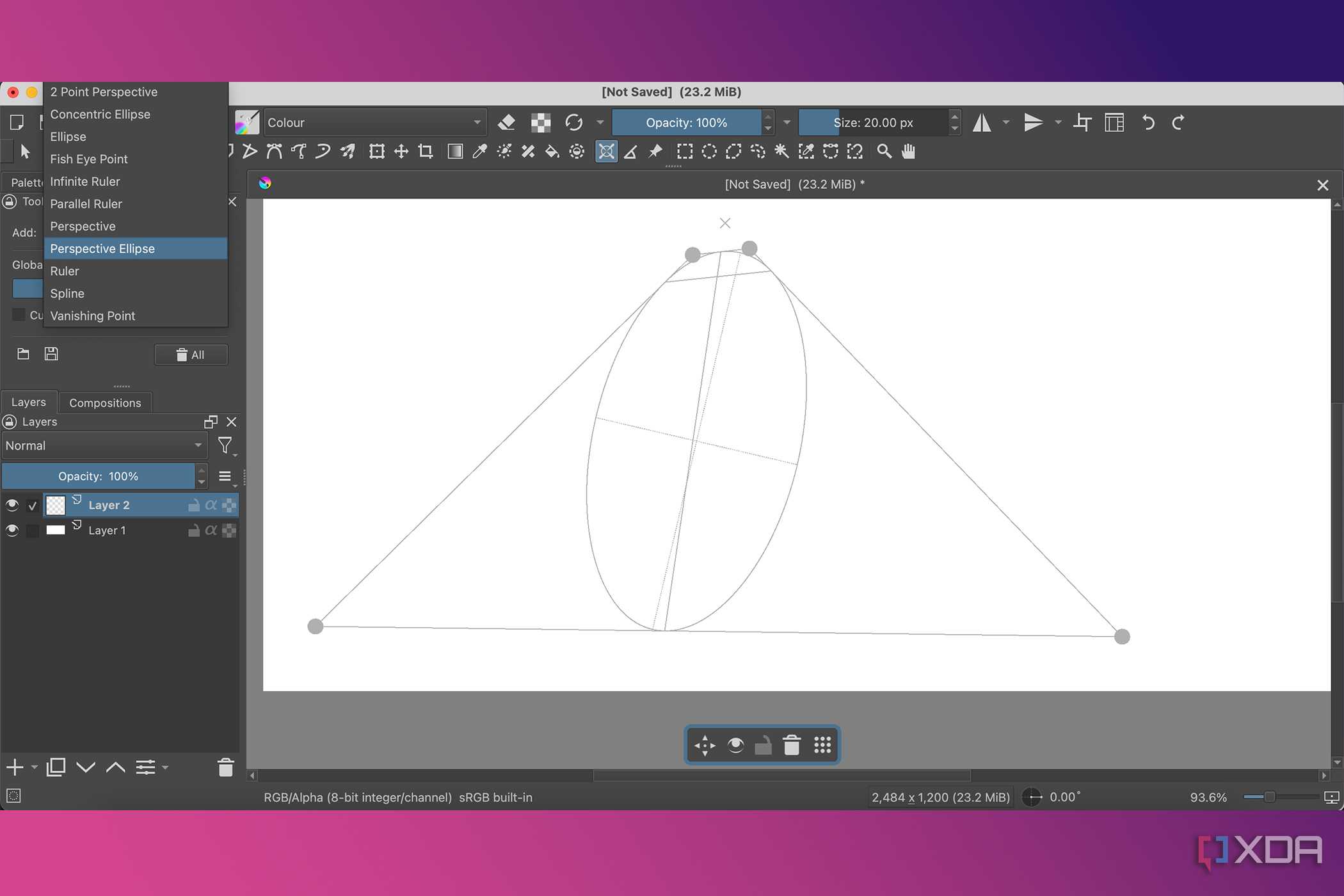Select the Polyline tool
This screenshot has height=896, width=1344.
[x=250, y=152]
